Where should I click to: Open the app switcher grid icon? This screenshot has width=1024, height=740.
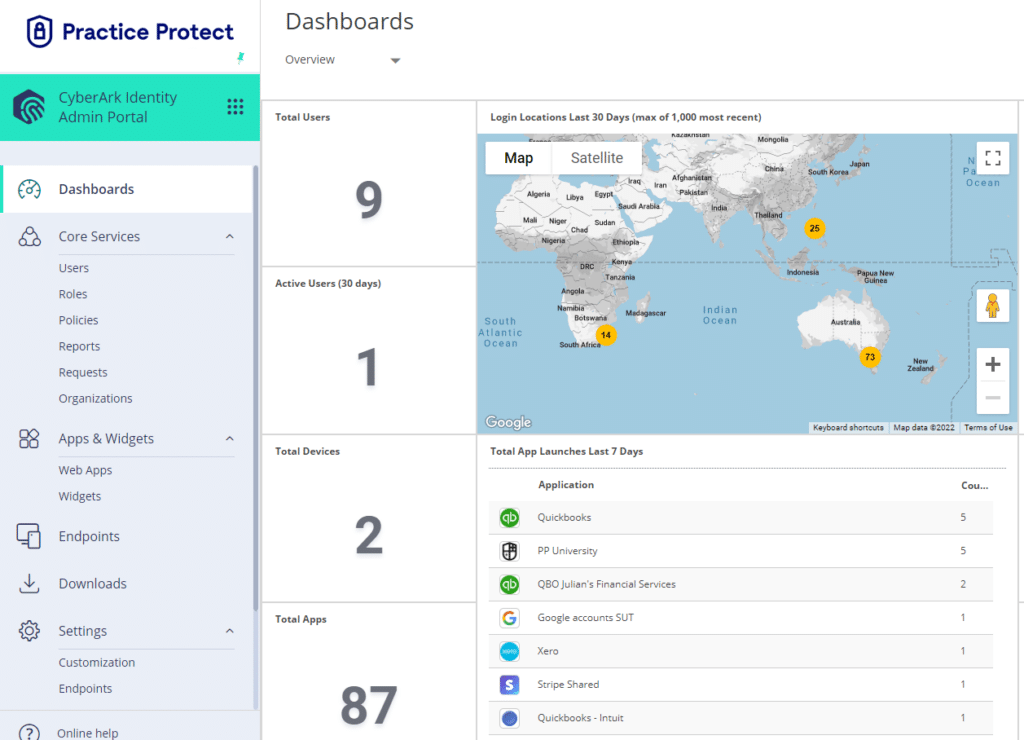pos(235,106)
